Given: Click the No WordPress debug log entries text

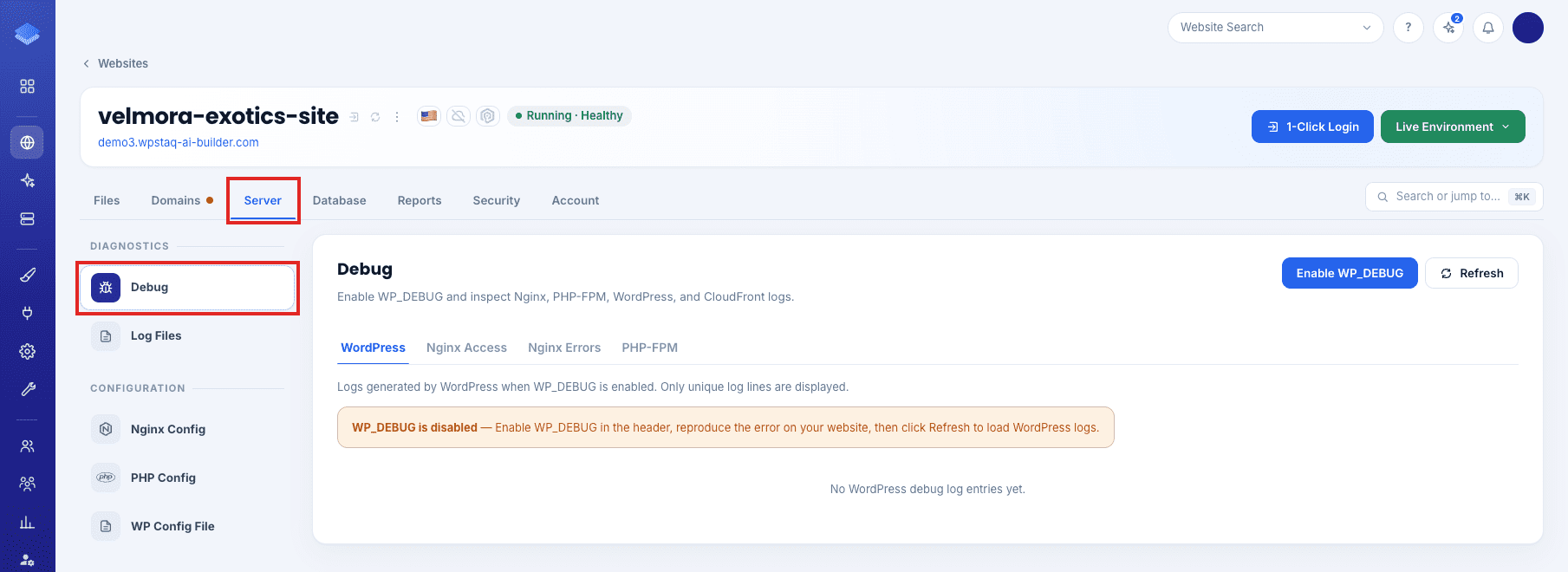Looking at the screenshot, I should coord(927,489).
